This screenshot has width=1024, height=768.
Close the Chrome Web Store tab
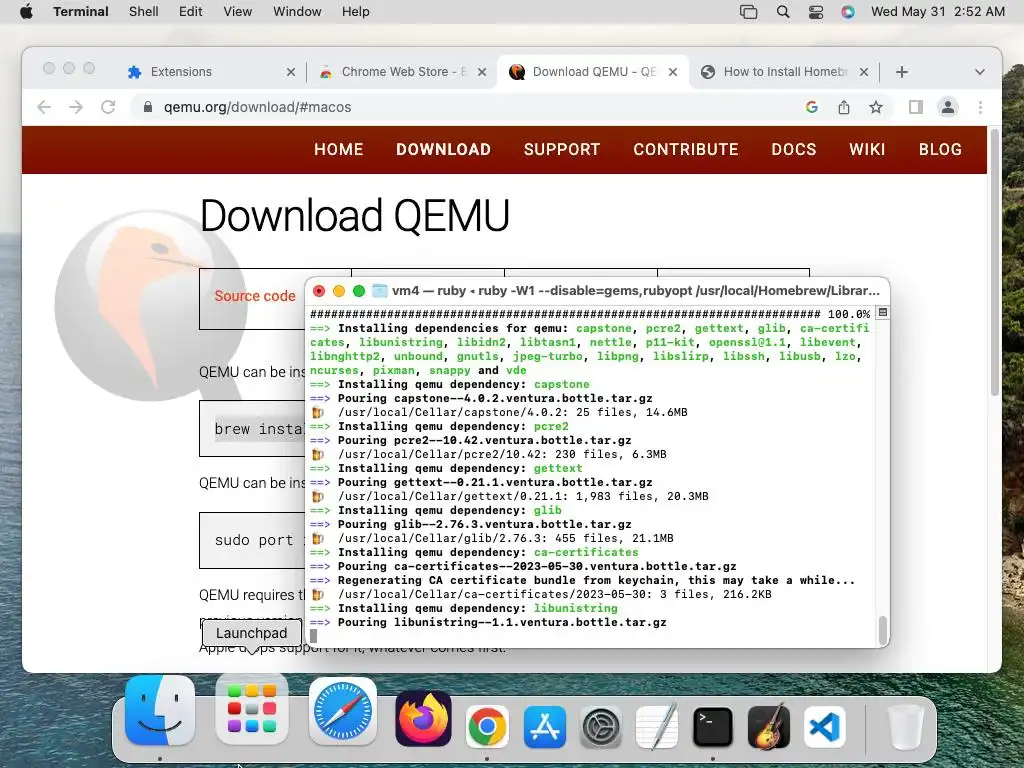pyautogui.click(x=482, y=72)
